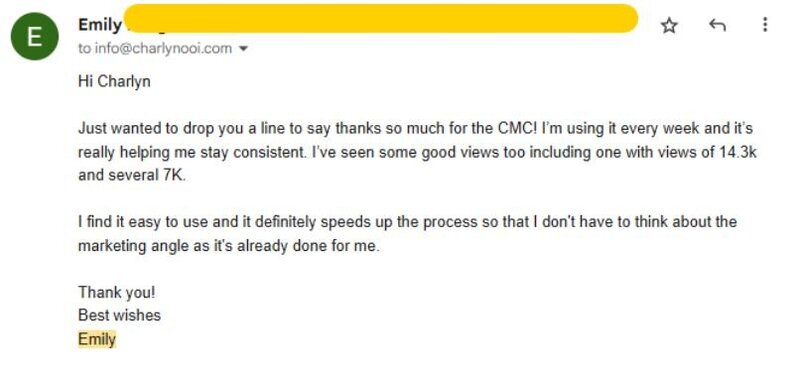
Task: Click the Thank you! line
Action: (x=116, y=292)
